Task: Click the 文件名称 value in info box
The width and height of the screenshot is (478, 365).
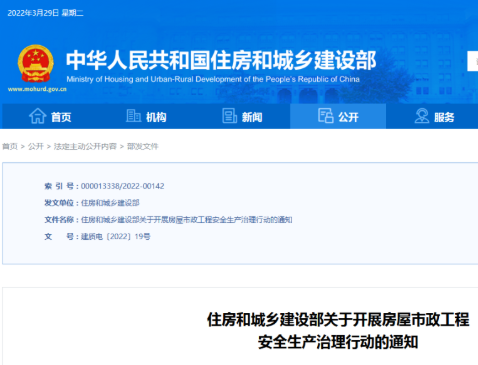Action: (187, 220)
